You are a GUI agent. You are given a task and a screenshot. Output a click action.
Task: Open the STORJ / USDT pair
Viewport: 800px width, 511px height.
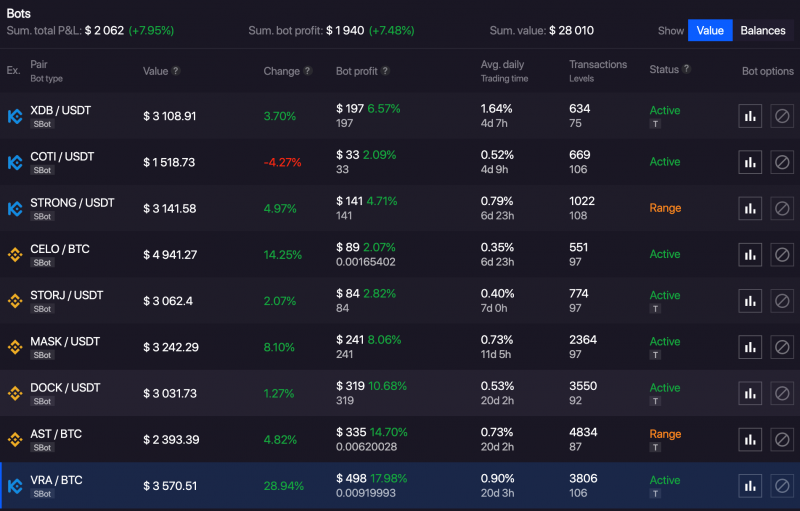pos(67,295)
